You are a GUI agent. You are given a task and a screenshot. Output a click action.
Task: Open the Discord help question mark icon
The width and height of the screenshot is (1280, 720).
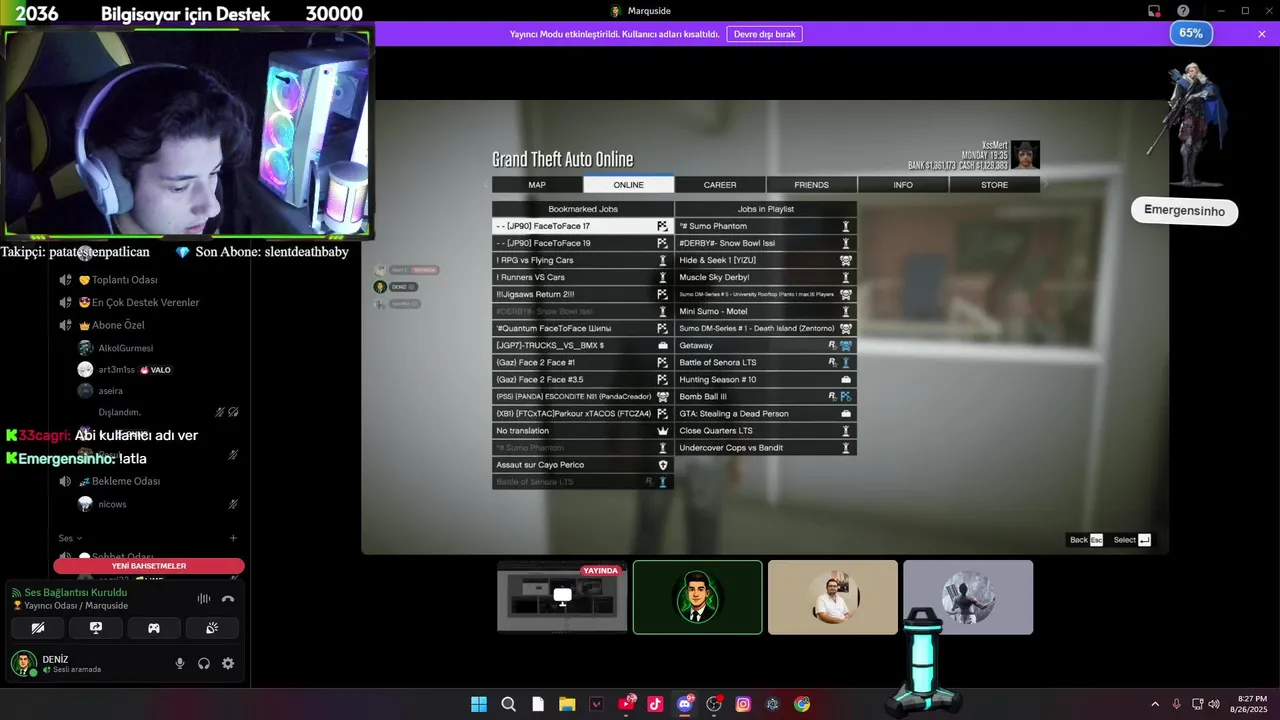(1183, 11)
